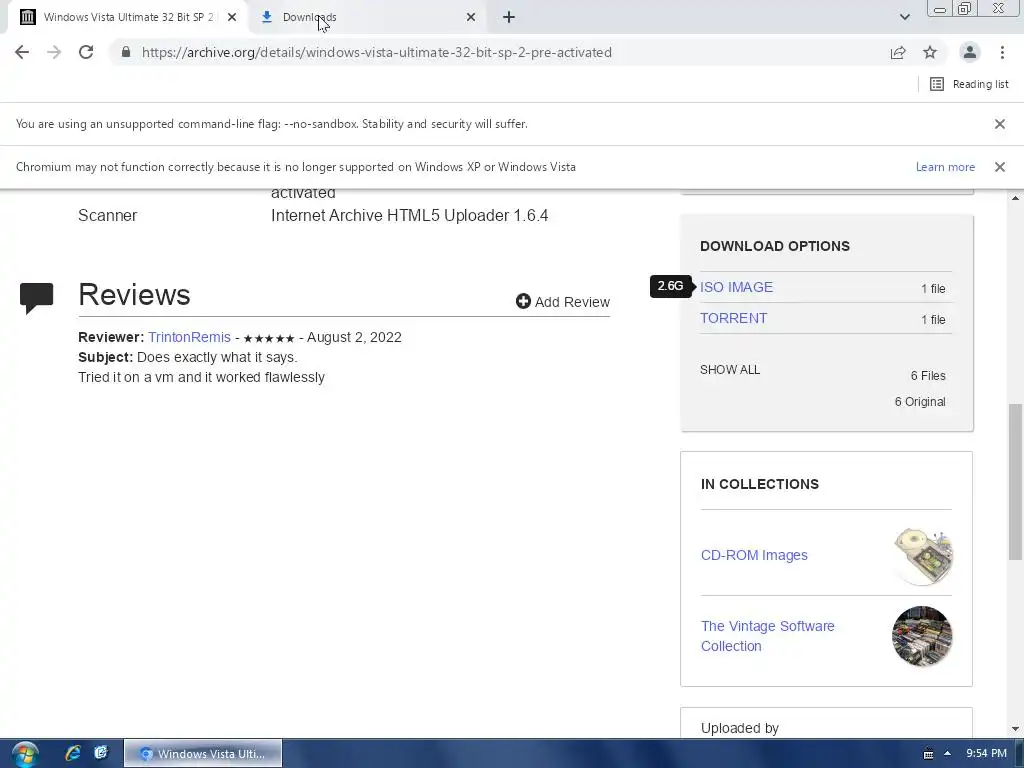The image size is (1024, 768).
Task: Switch to the Downloads tab
Action: tap(368, 18)
